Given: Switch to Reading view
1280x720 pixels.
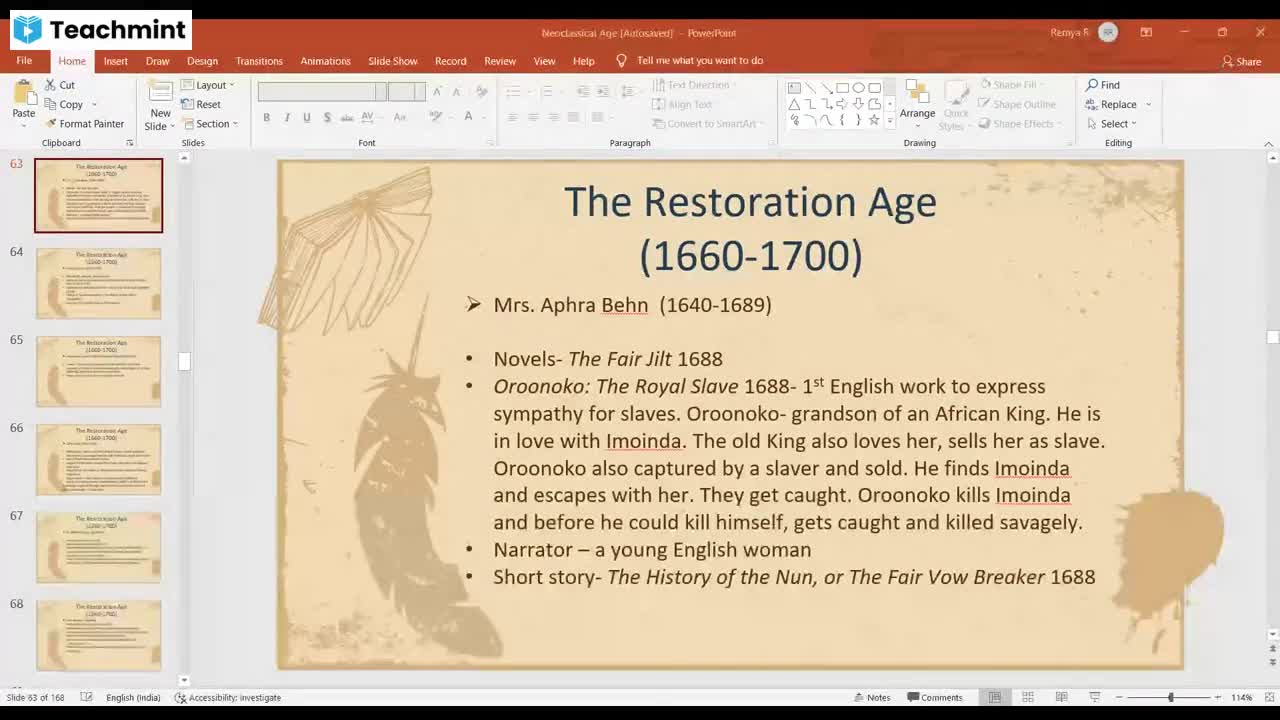Looking at the screenshot, I should tap(1061, 697).
